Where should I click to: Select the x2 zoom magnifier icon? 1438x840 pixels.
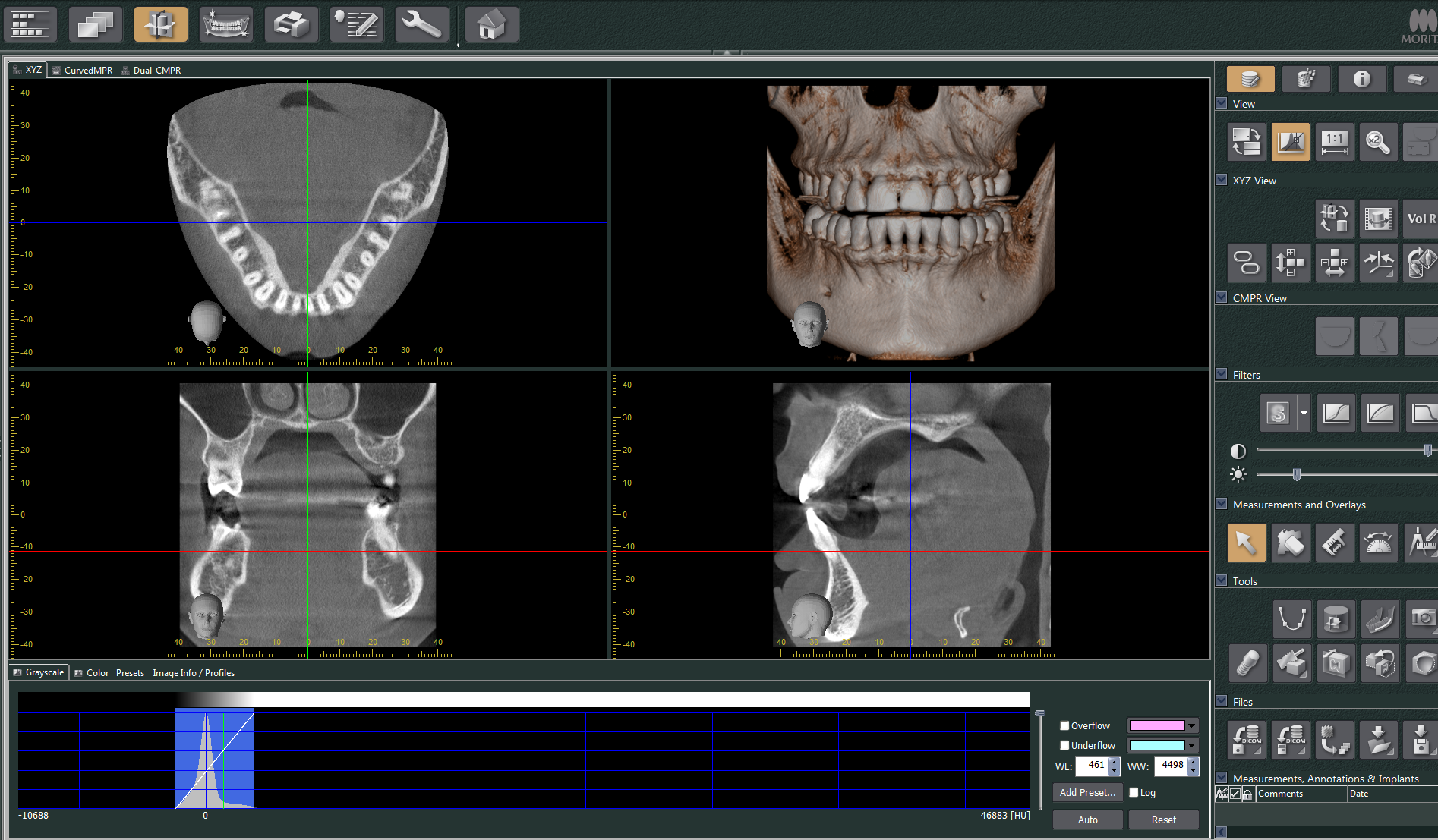(1378, 142)
